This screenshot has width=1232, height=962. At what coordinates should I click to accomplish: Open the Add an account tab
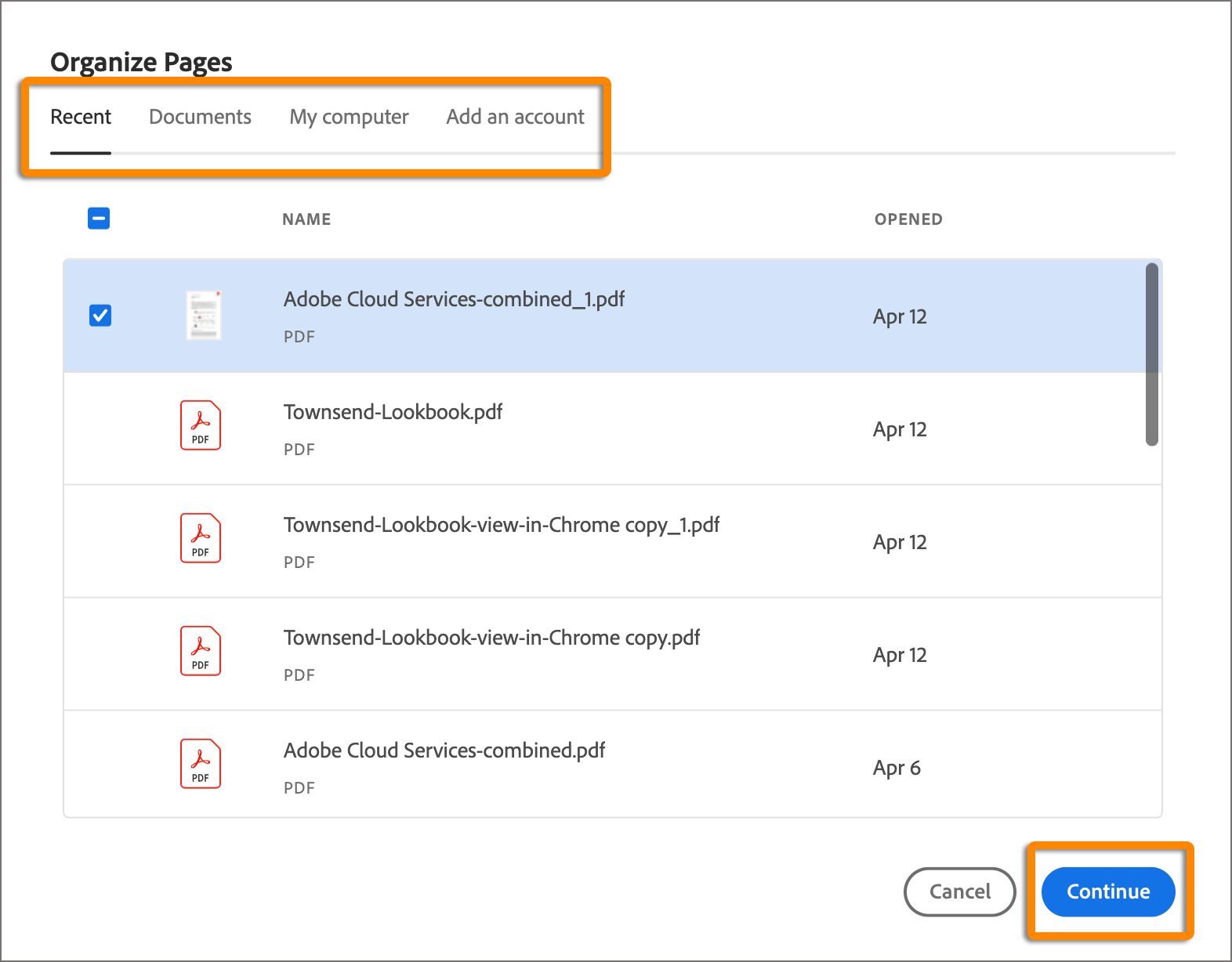coord(515,117)
